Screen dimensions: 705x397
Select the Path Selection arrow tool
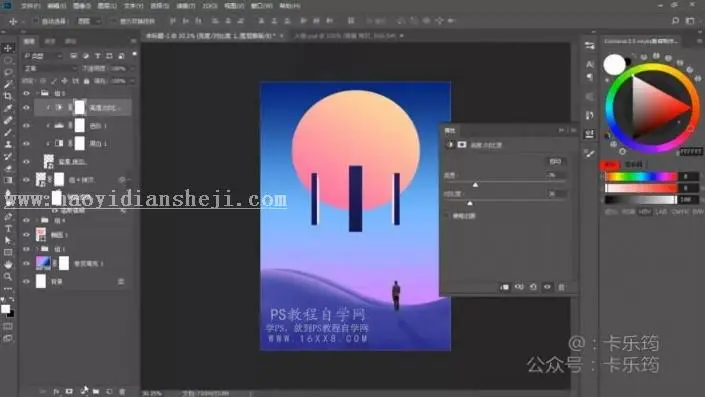coord(8,240)
